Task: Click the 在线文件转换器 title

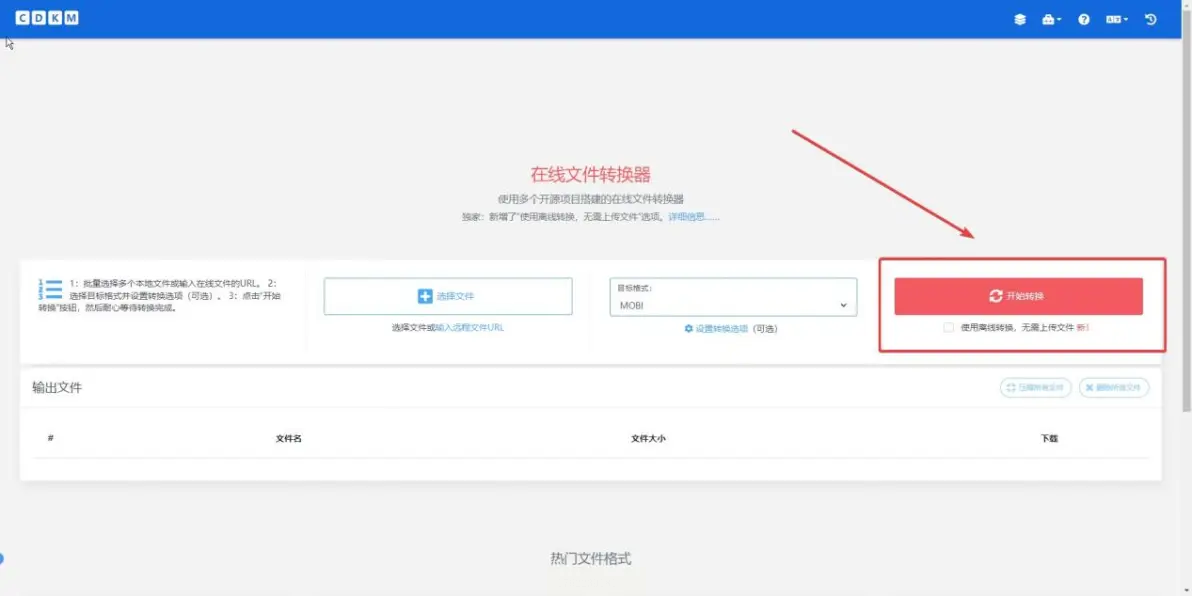Action: coord(591,175)
